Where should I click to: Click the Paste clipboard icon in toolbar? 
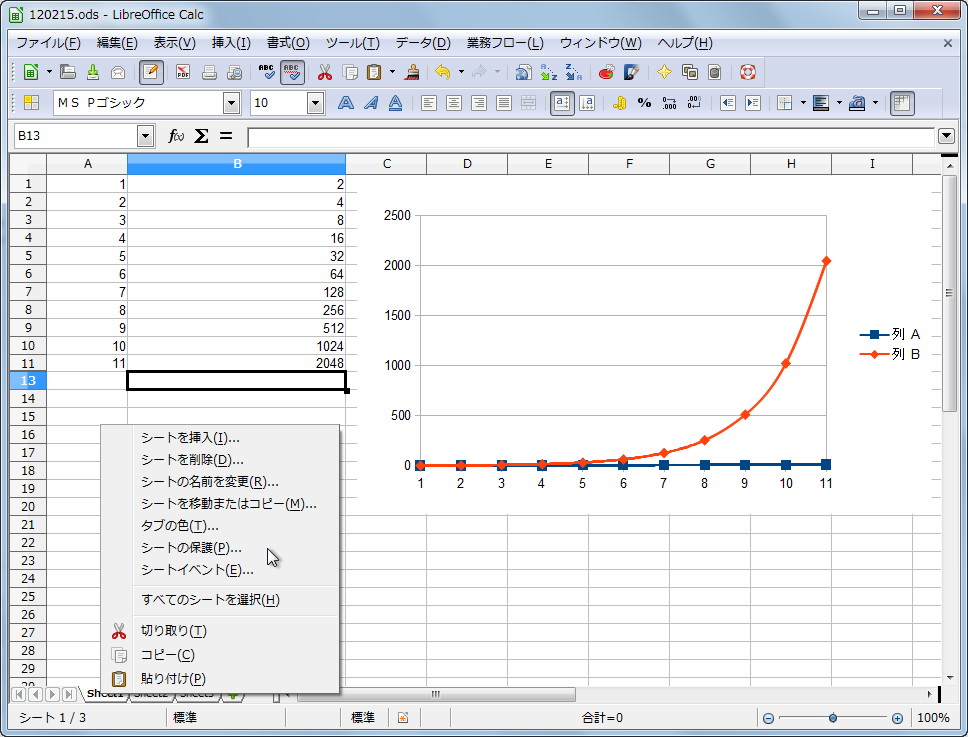click(374, 72)
